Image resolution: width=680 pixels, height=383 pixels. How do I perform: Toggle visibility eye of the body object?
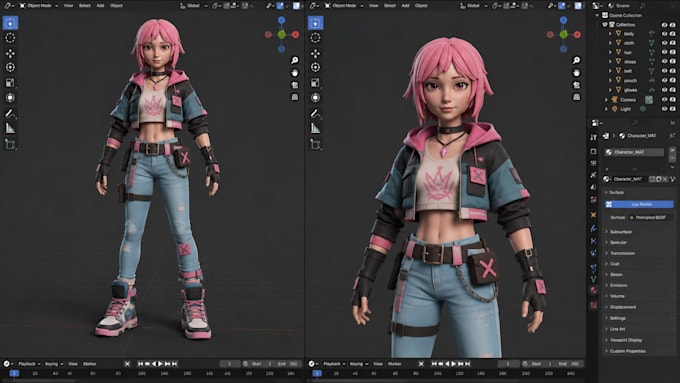point(664,33)
